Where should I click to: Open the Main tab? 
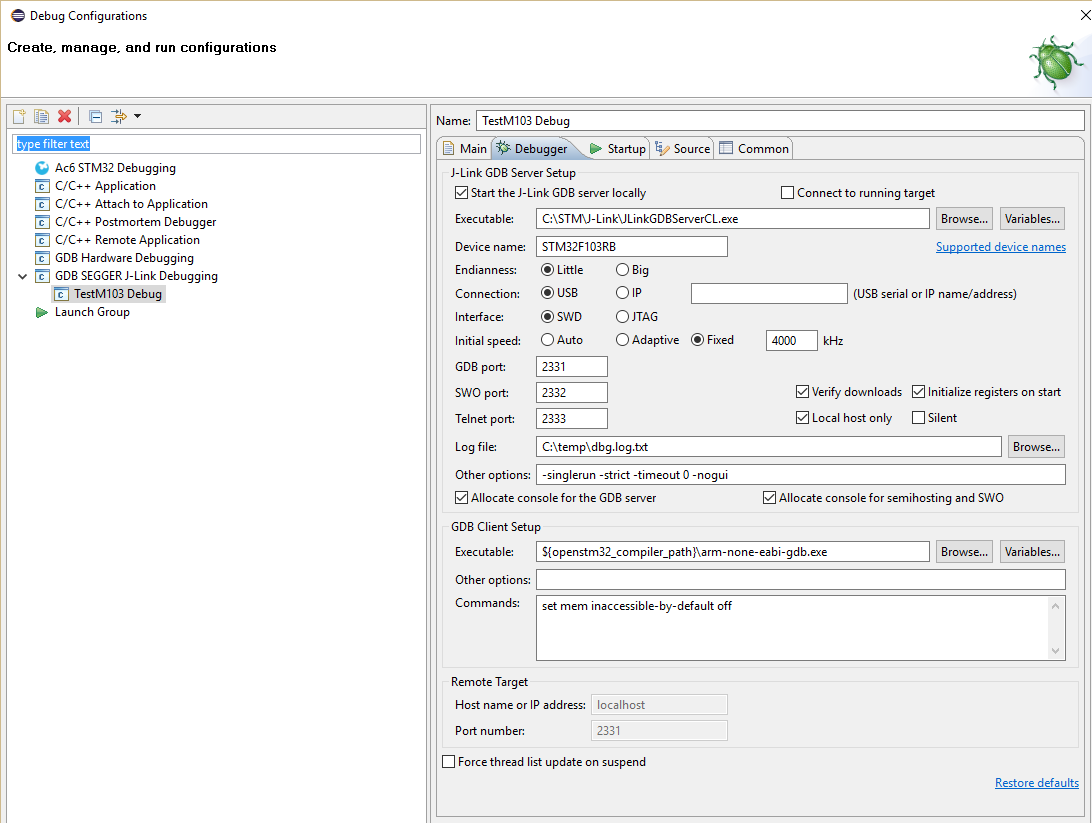pyautogui.click(x=465, y=148)
